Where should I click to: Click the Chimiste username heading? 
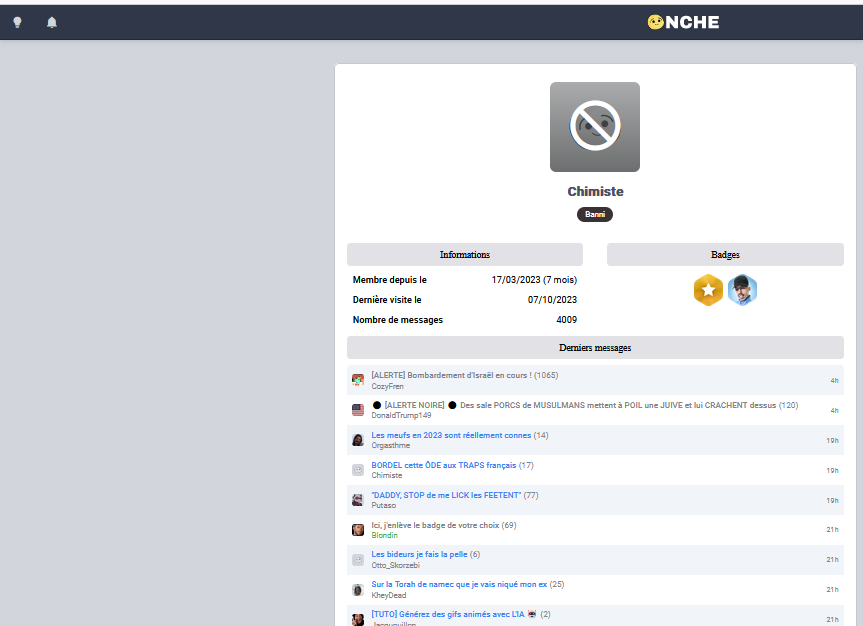click(594, 191)
